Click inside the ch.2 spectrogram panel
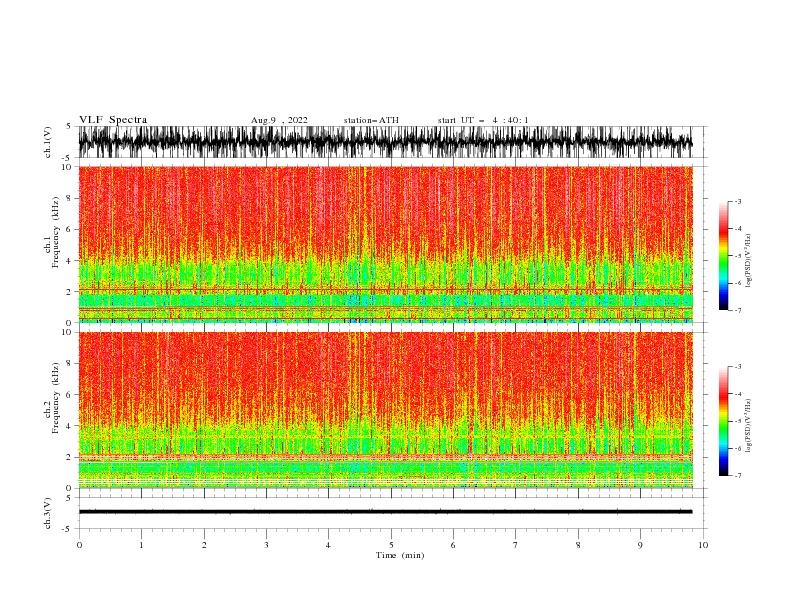This screenshot has height=612, width=792. [385, 410]
